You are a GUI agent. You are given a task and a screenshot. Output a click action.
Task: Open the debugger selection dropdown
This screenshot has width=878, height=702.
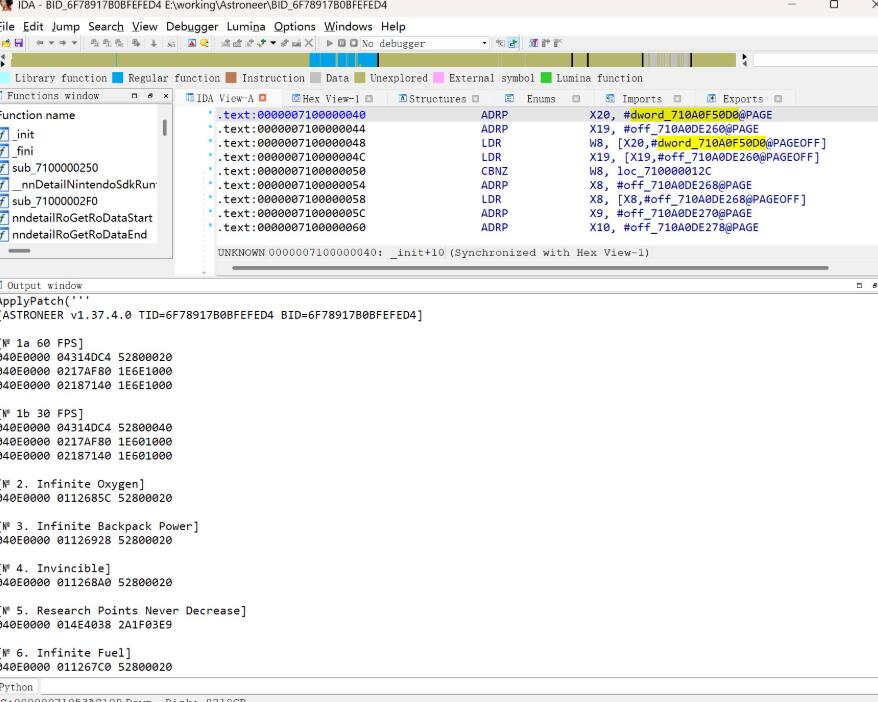coord(485,44)
